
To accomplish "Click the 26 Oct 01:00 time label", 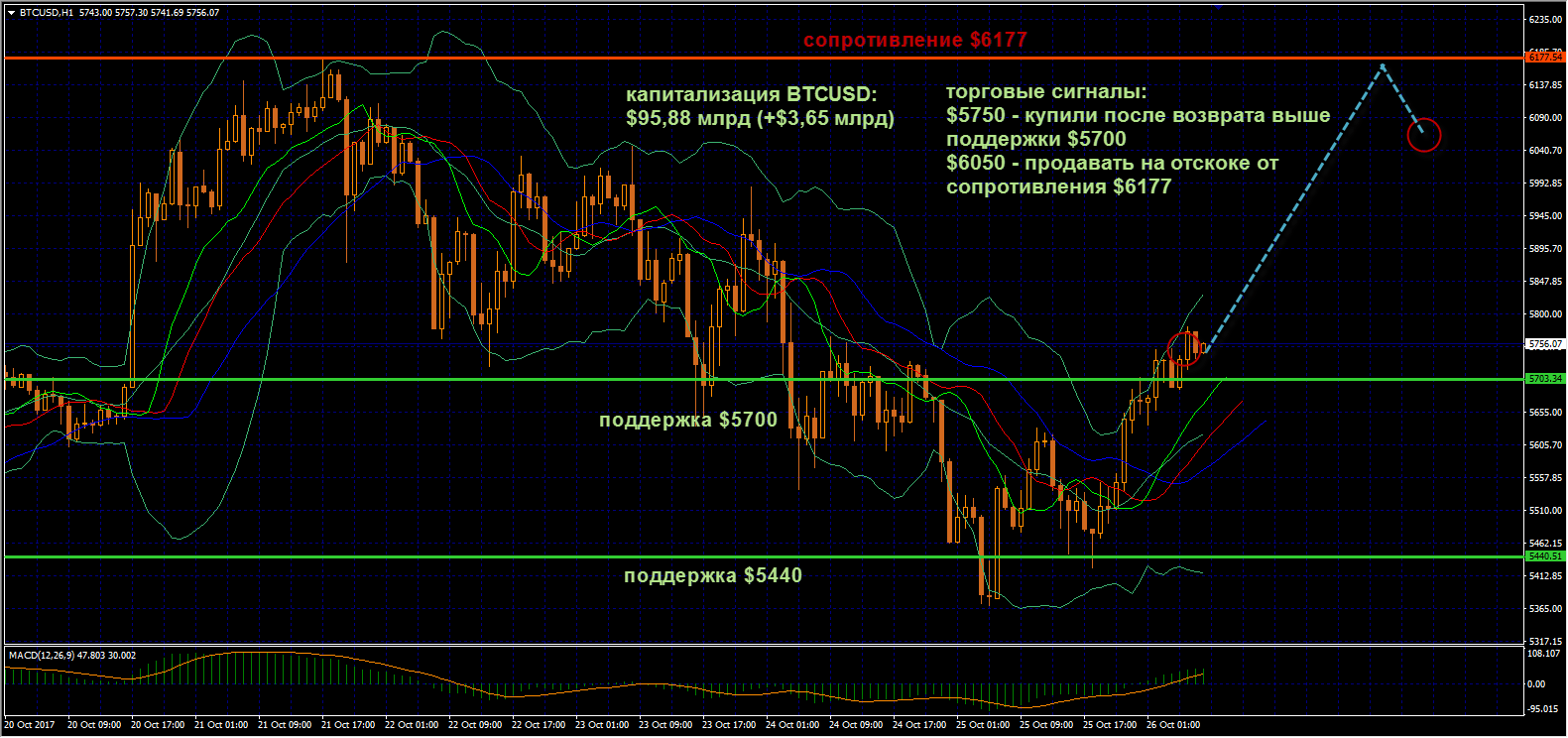I will [1173, 725].
